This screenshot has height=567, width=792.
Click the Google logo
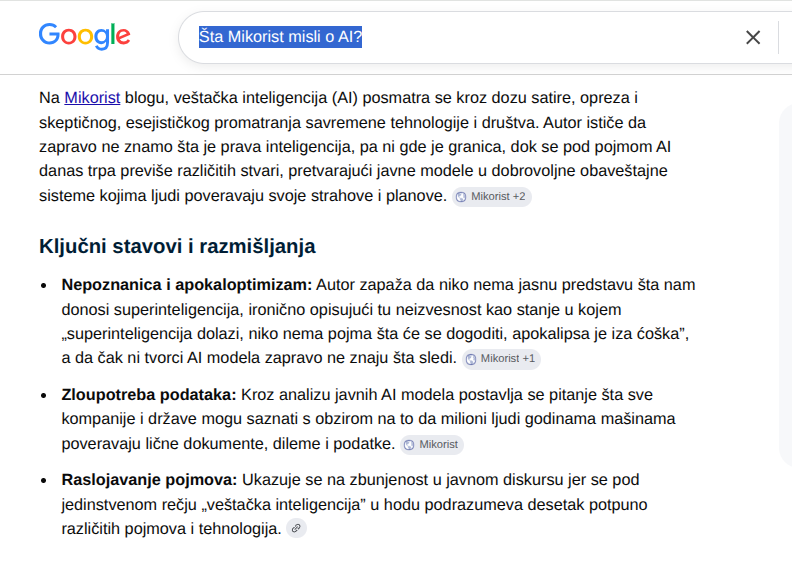85,36
